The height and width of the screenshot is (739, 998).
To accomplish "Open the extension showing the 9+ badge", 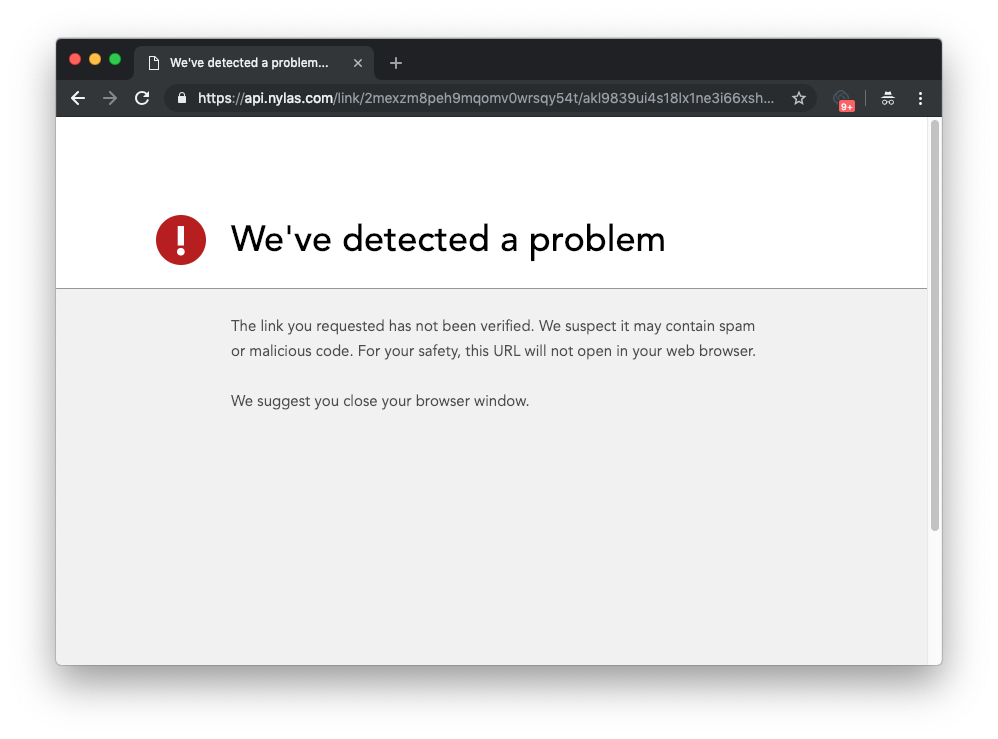I will pos(842,98).
